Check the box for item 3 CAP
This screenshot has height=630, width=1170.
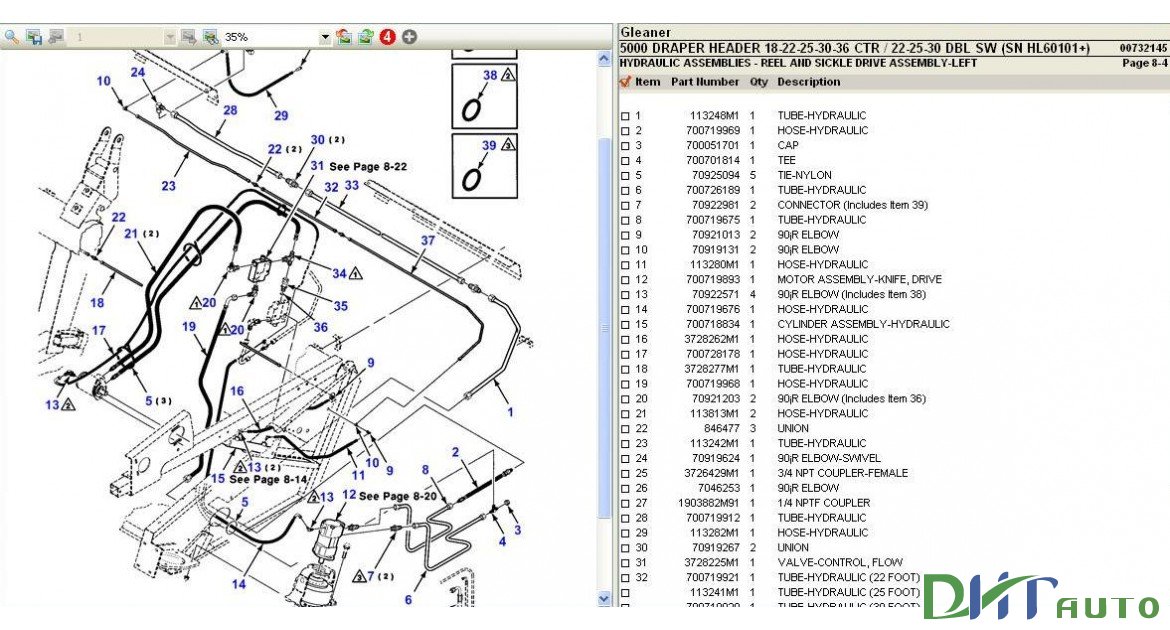click(625, 146)
